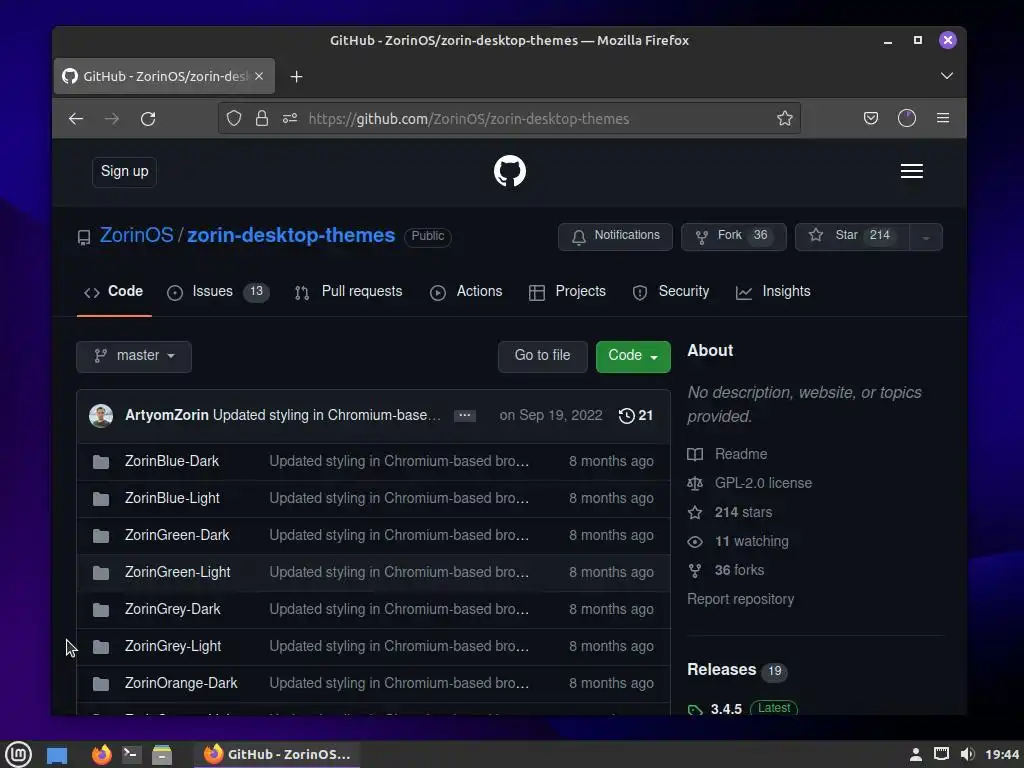
Task: Open the Firefox tracking protection shield
Action: pos(234,118)
